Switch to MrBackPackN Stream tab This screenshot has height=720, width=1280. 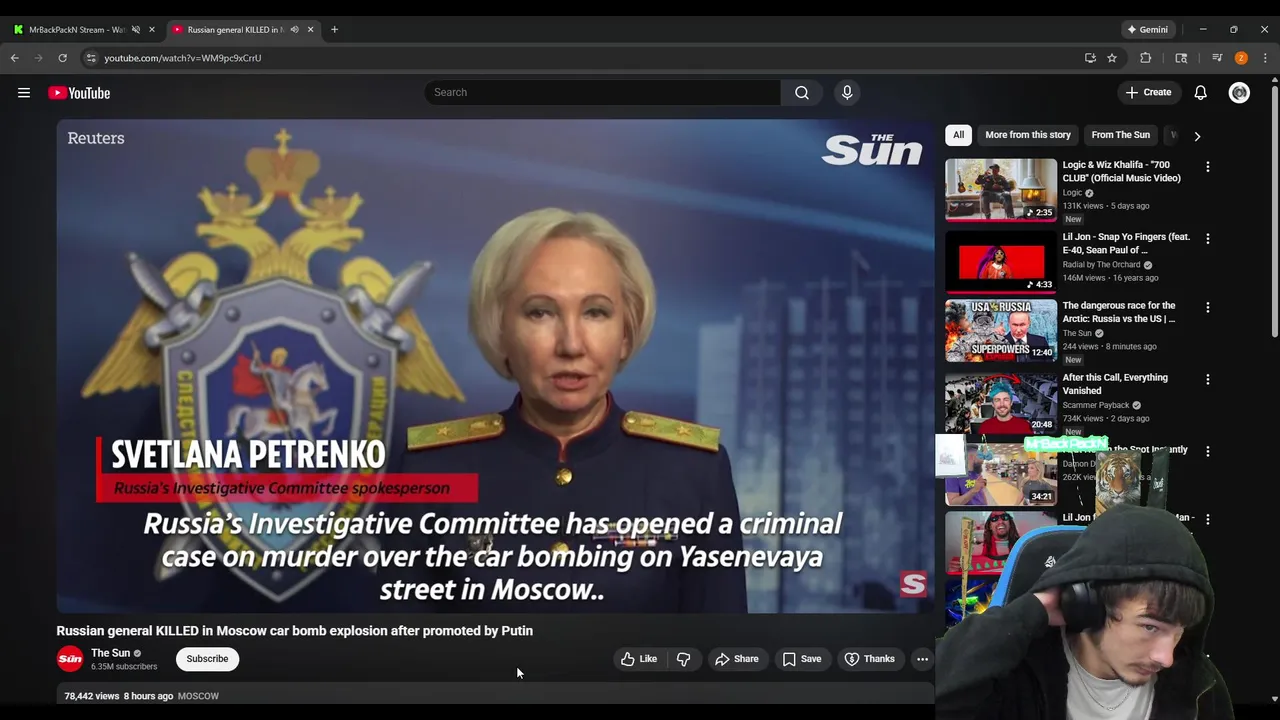(x=76, y=29)
